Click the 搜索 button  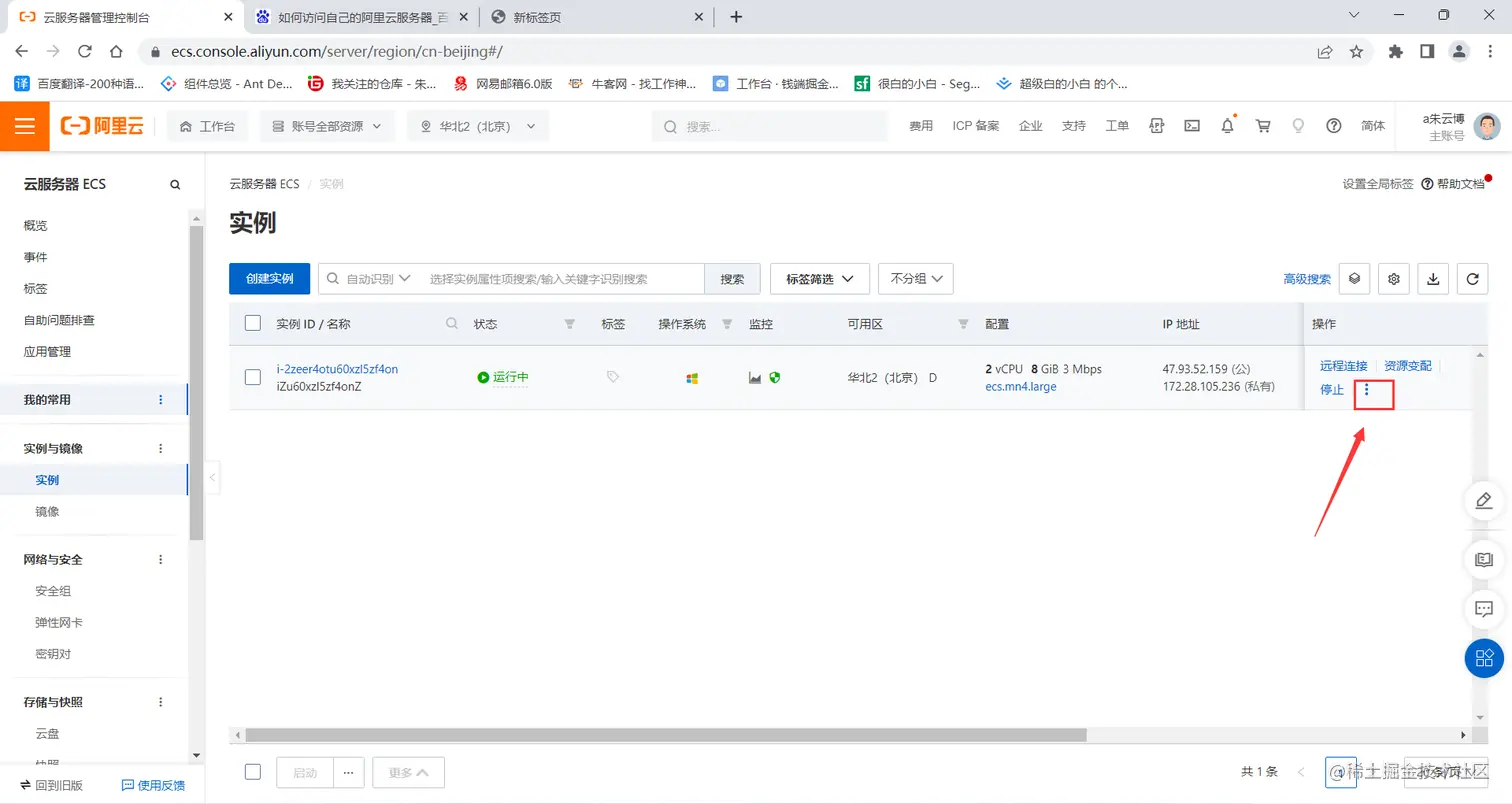pos(733,279)
